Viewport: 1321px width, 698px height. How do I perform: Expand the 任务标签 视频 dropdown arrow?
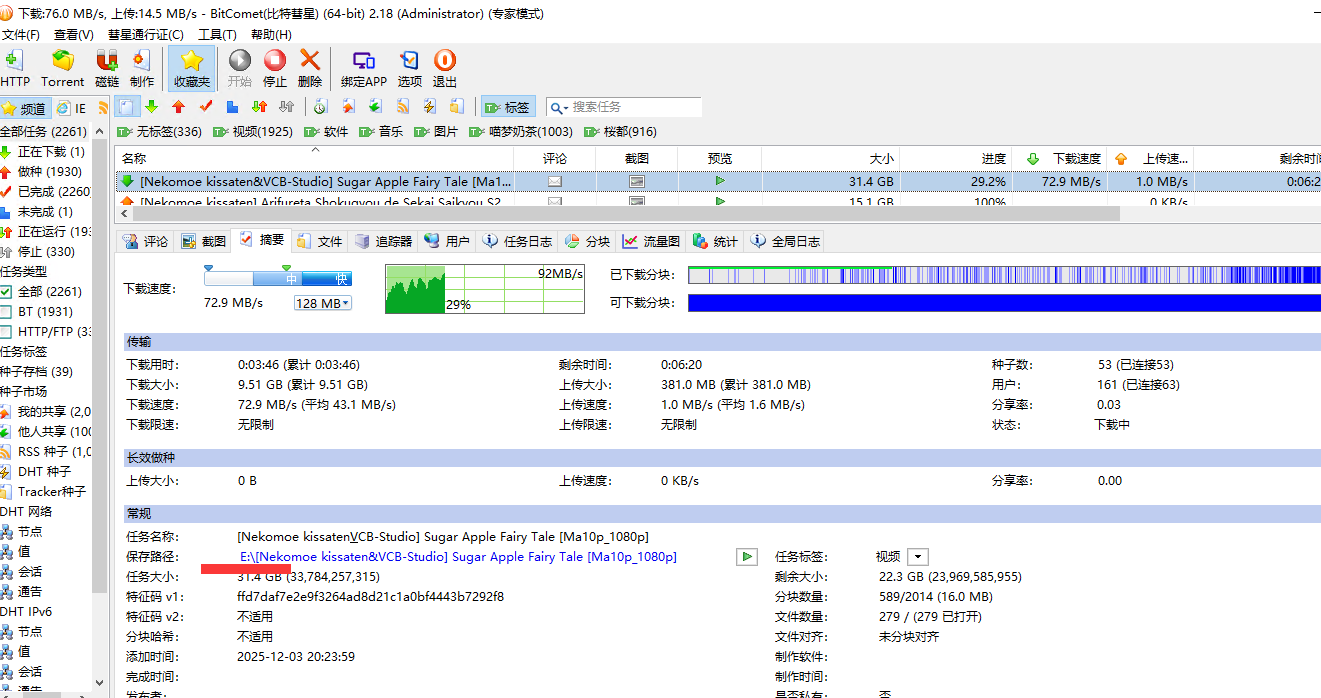(918, 557)
